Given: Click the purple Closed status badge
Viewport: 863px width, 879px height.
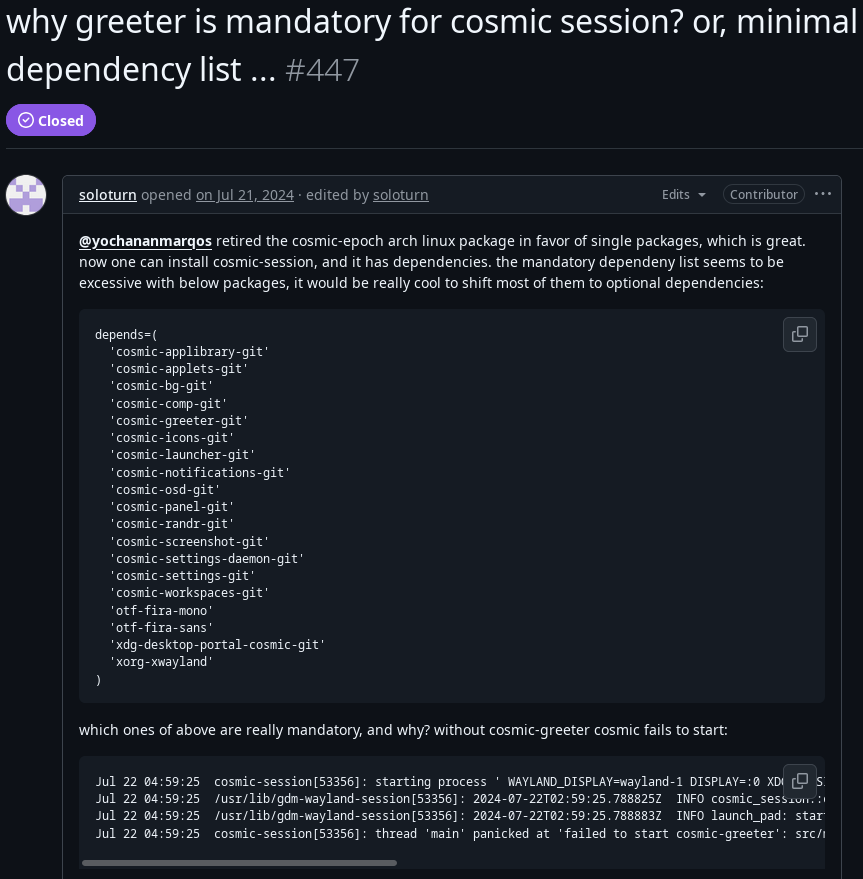Looking at the screenshot, I should pos(50,120).
